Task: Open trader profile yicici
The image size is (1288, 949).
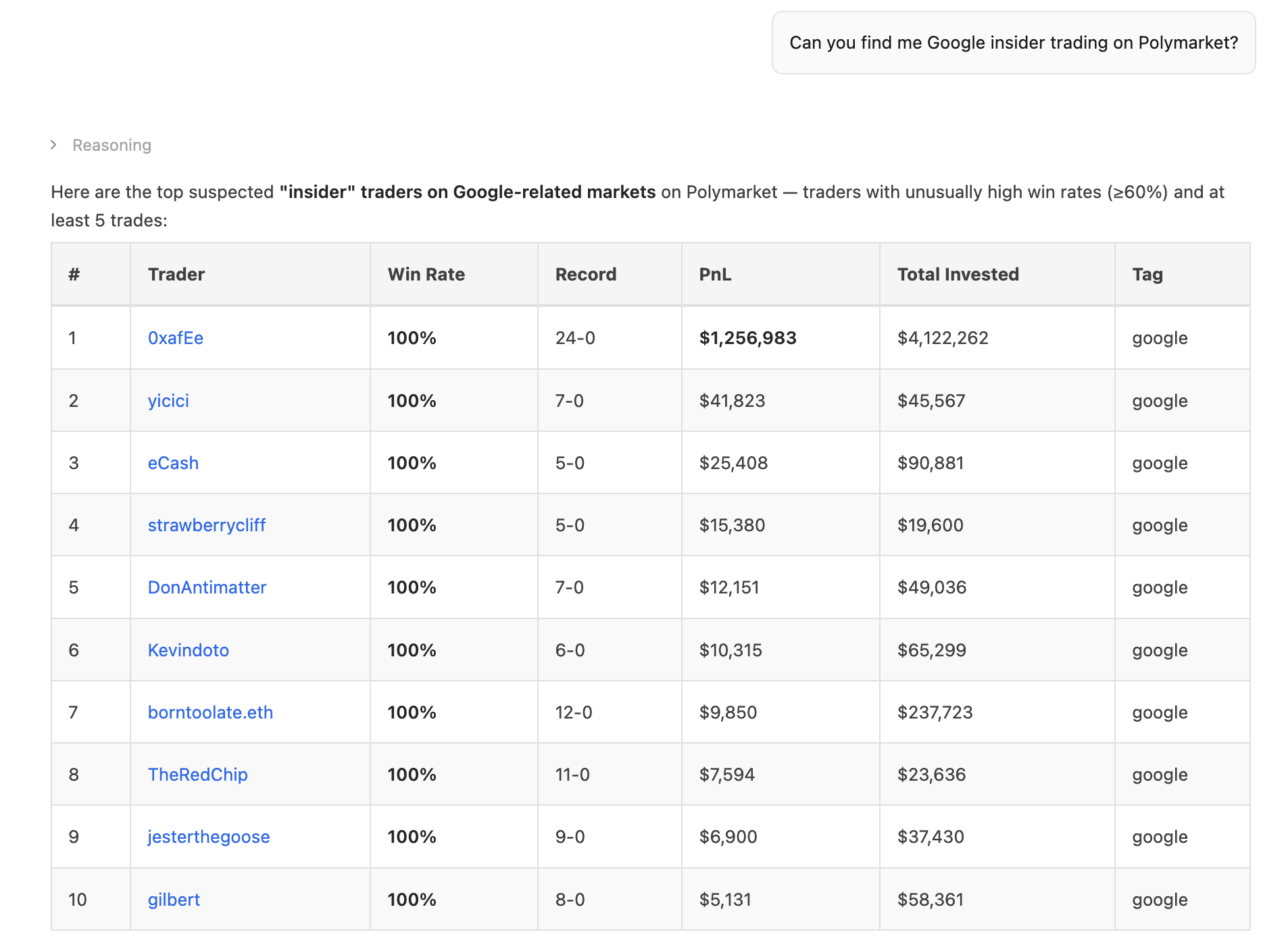Action: [168, 401]
